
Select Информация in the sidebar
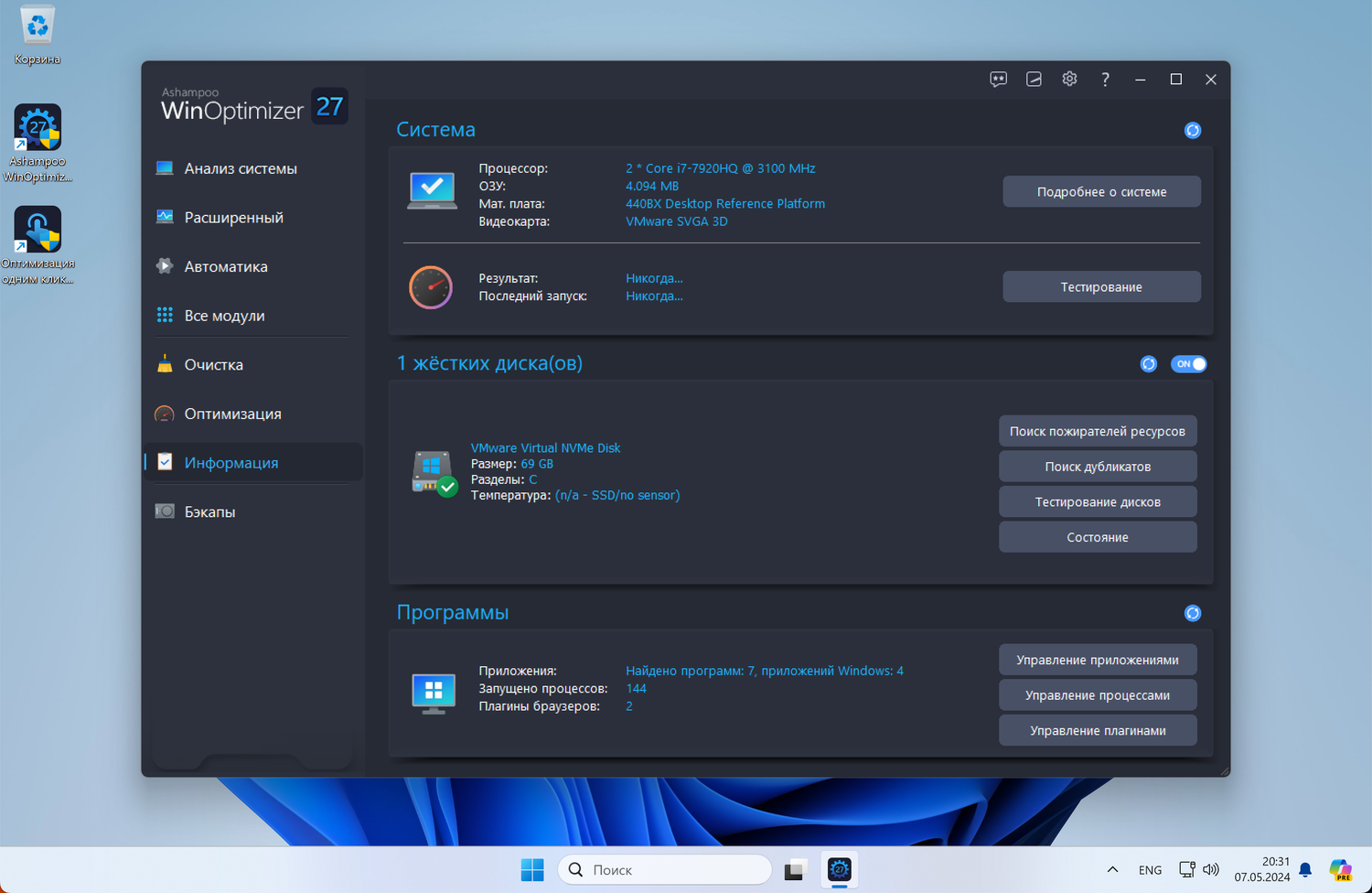[253, 463]
